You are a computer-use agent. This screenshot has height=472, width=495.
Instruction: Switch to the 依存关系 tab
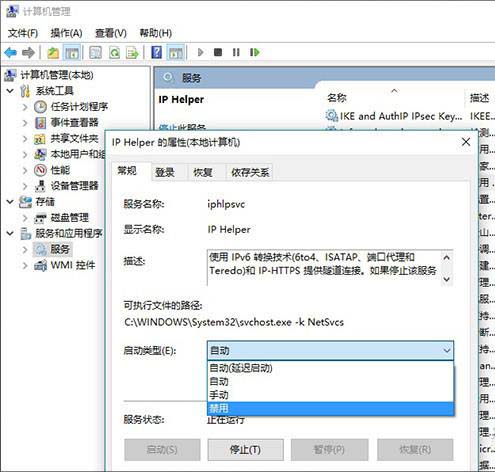click(x=250, y=172)
